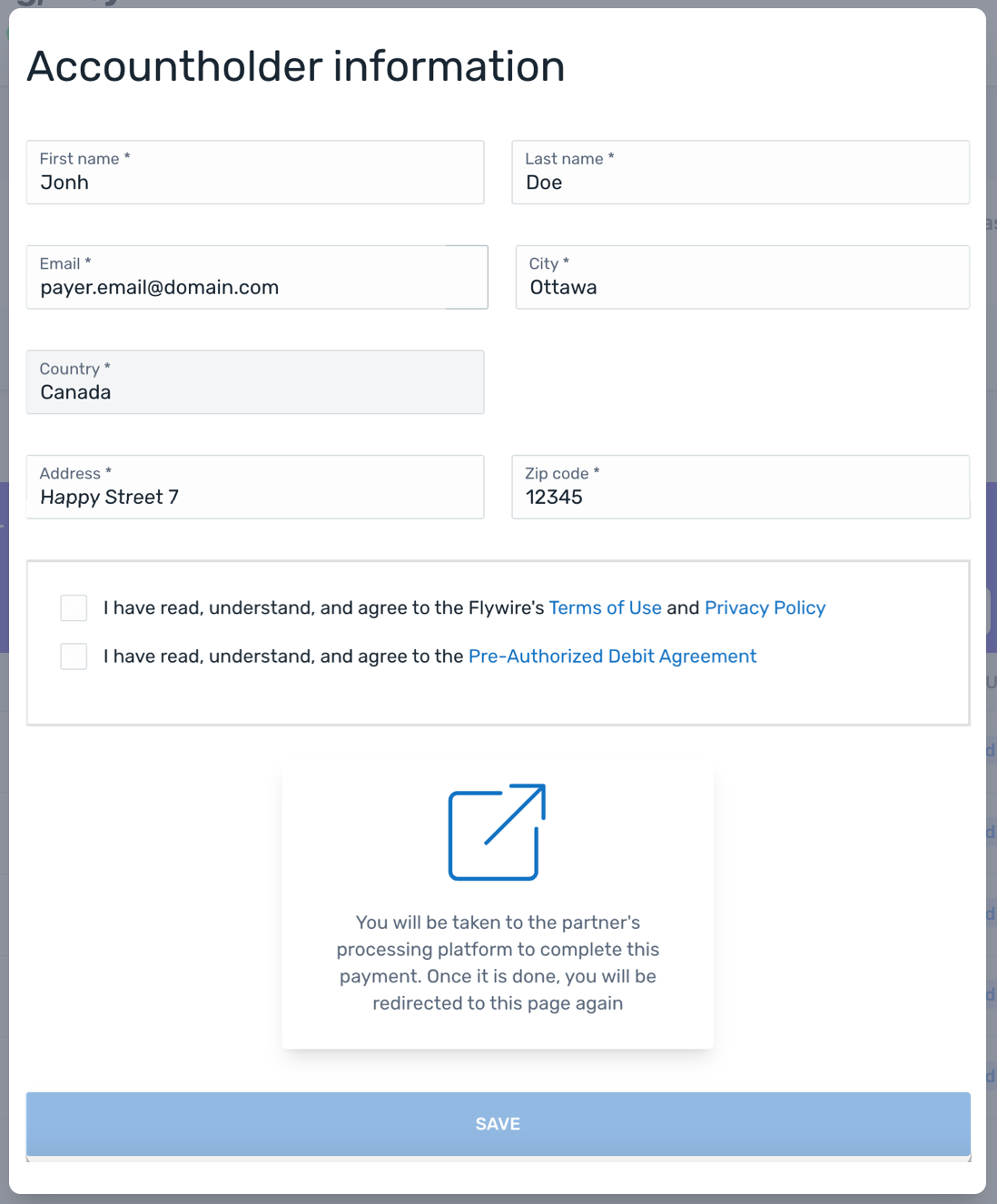
Task: Click the partner redirect notice paragraph
Action: [498, 962]
